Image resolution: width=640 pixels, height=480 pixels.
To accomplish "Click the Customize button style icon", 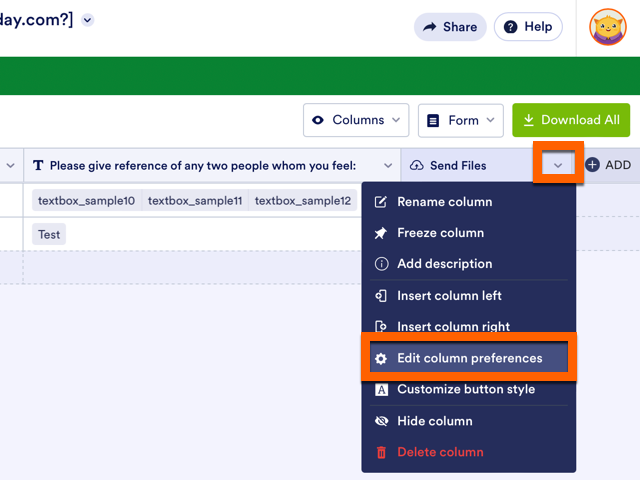I will pyautogui.click(x=381, y=390).
